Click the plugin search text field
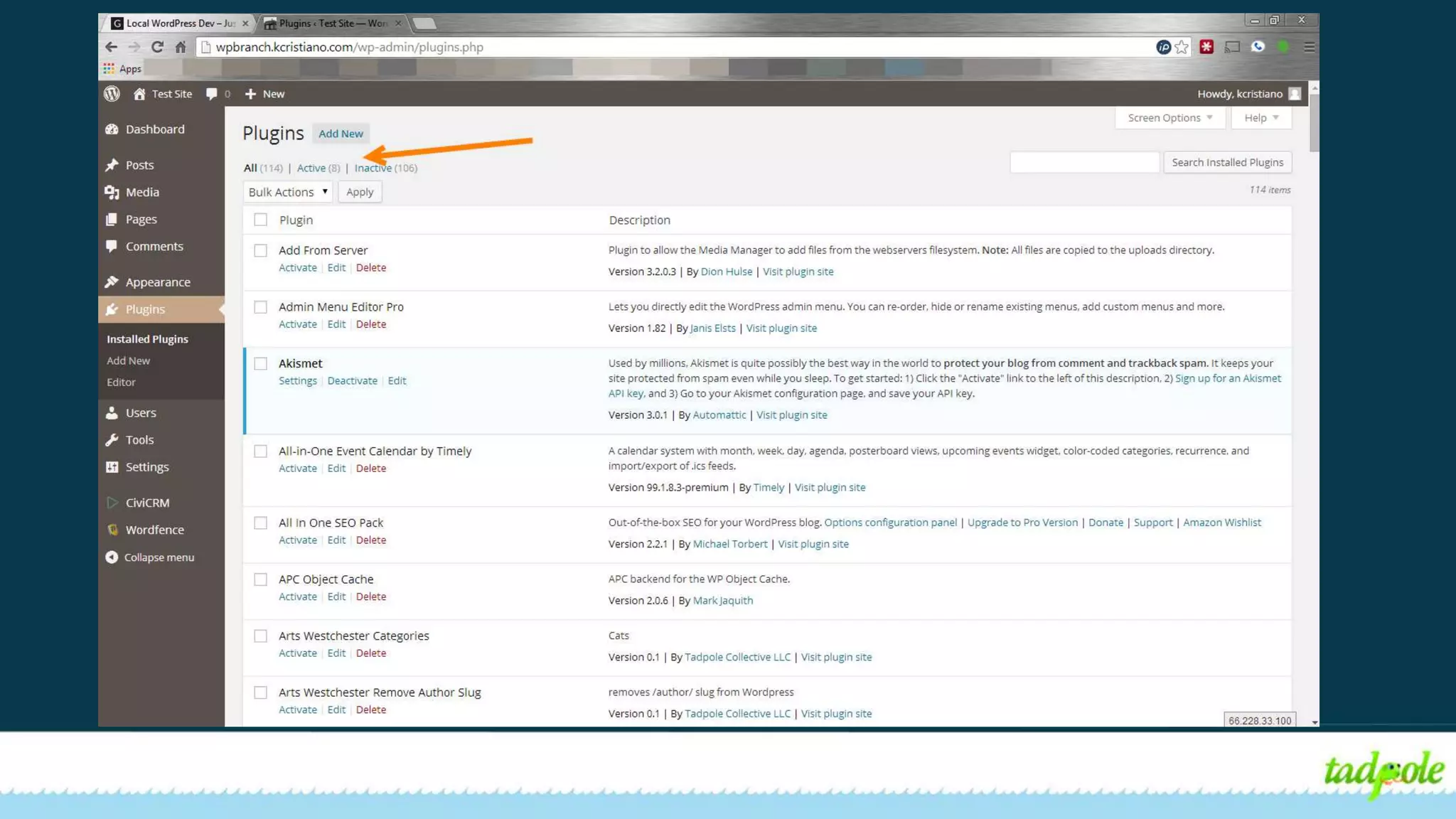Screen dimensions: 1456x819 click(x=1084, y=163)
